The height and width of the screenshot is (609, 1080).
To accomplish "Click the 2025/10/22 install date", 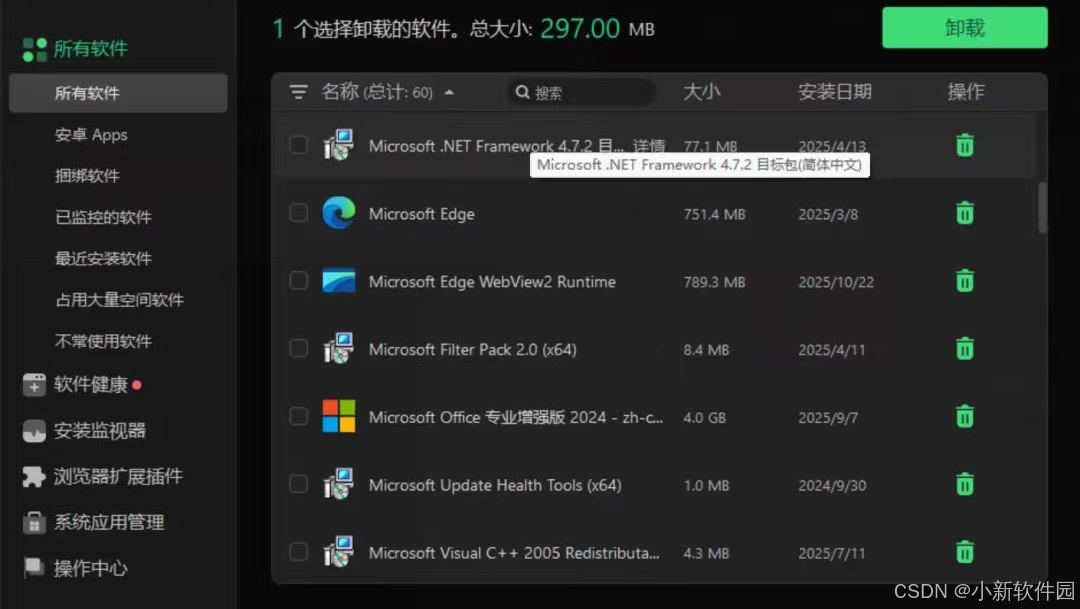I will click(x=836, y=282).
